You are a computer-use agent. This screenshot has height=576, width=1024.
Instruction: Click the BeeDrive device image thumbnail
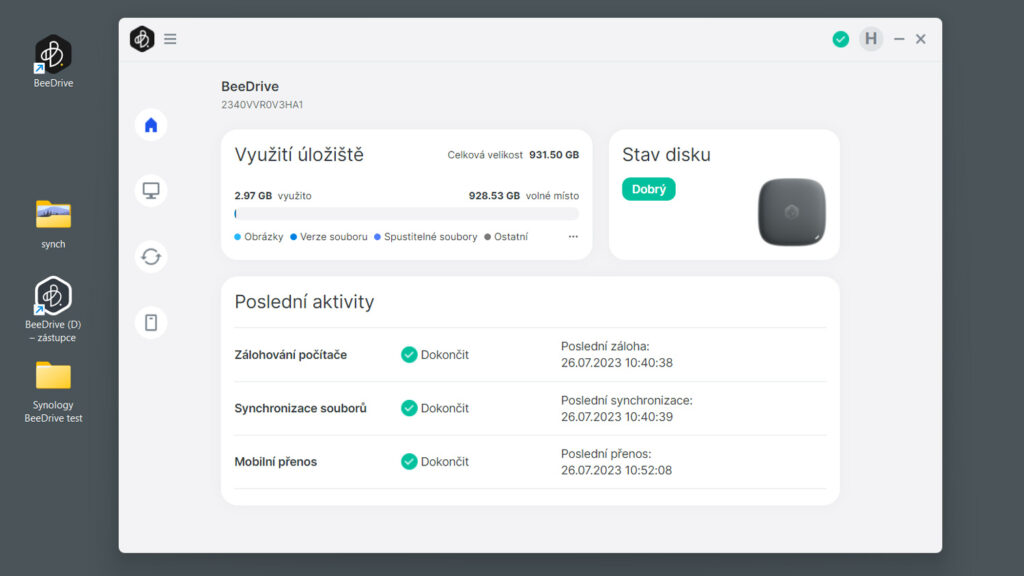[x=791, y=211]
